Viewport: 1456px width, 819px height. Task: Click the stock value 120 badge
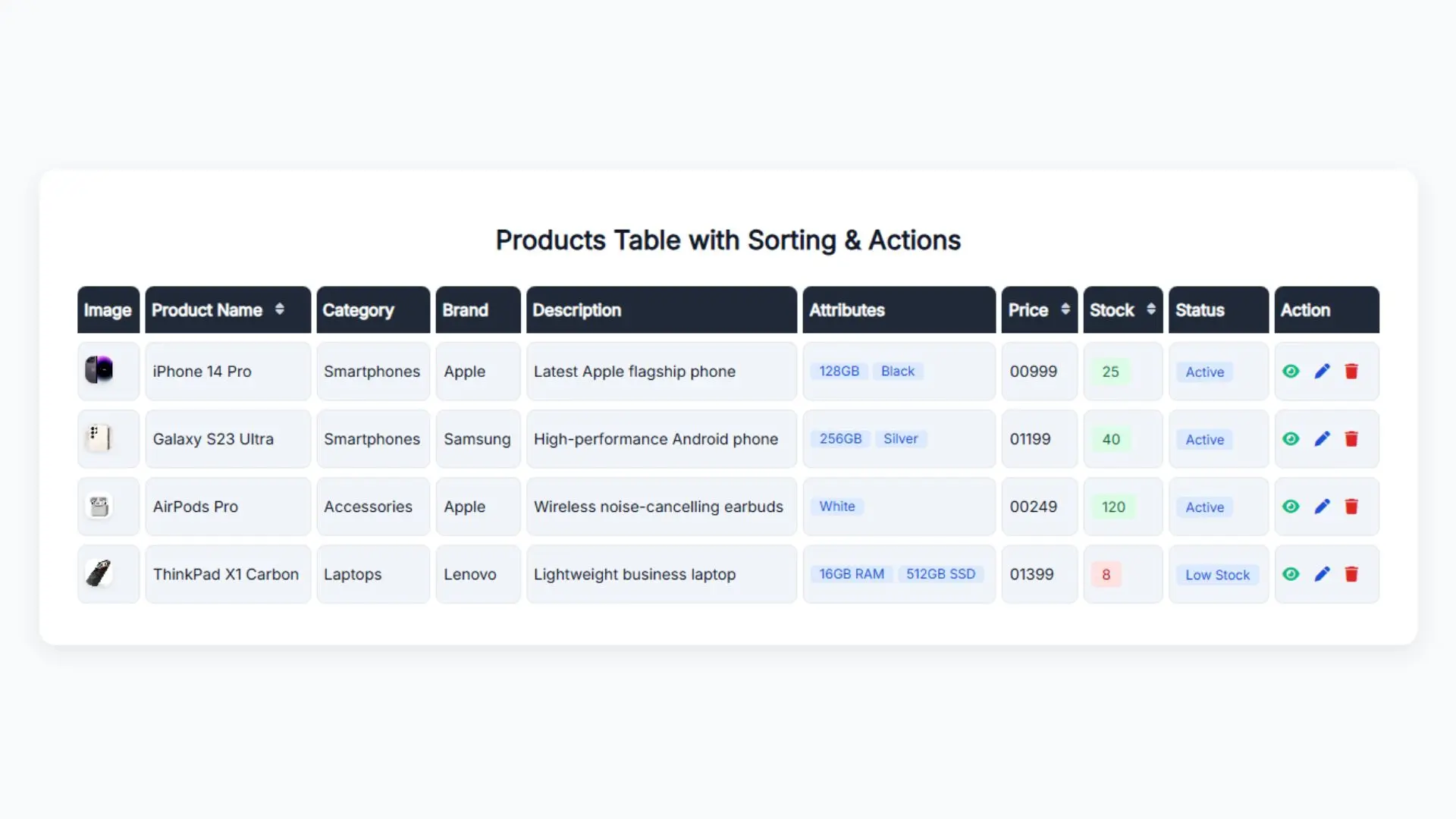(1113, 507)
